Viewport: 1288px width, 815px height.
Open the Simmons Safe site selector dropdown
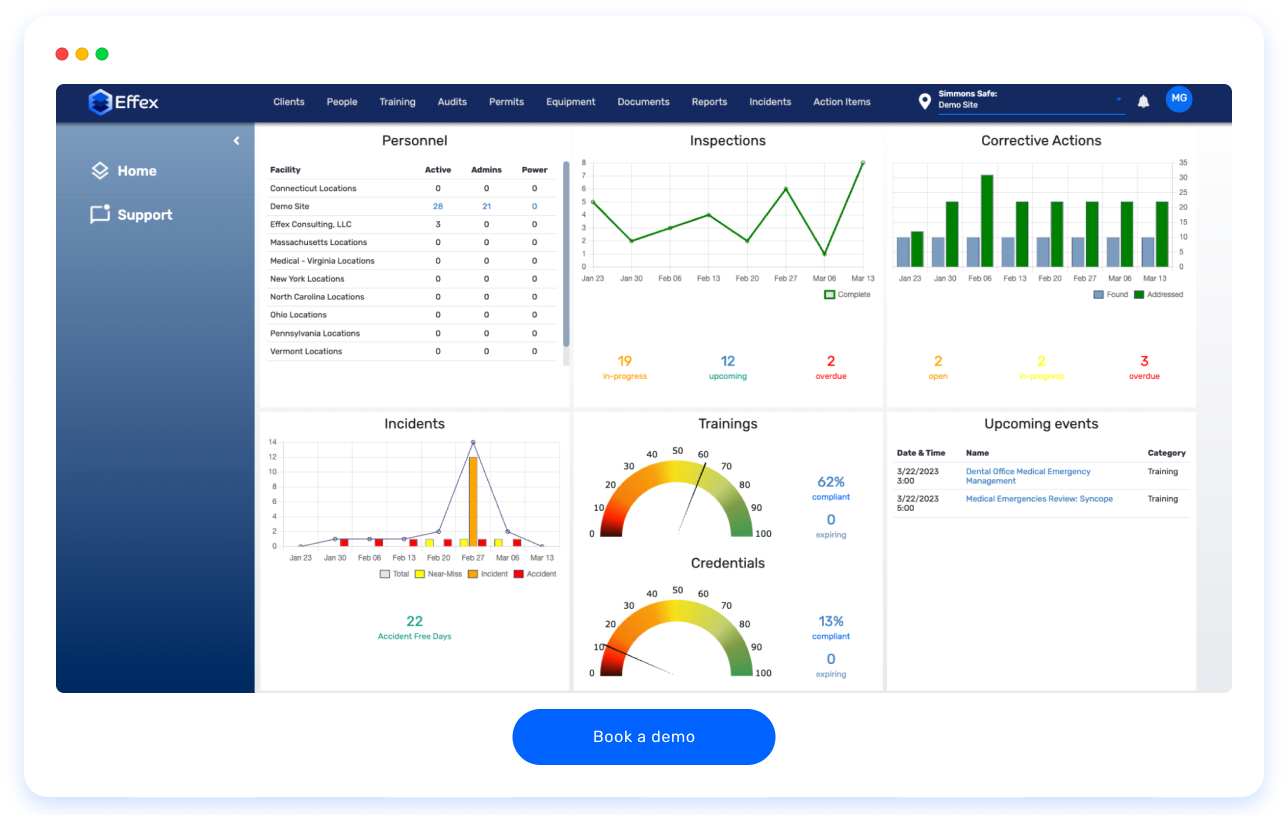coord(1118,101)
